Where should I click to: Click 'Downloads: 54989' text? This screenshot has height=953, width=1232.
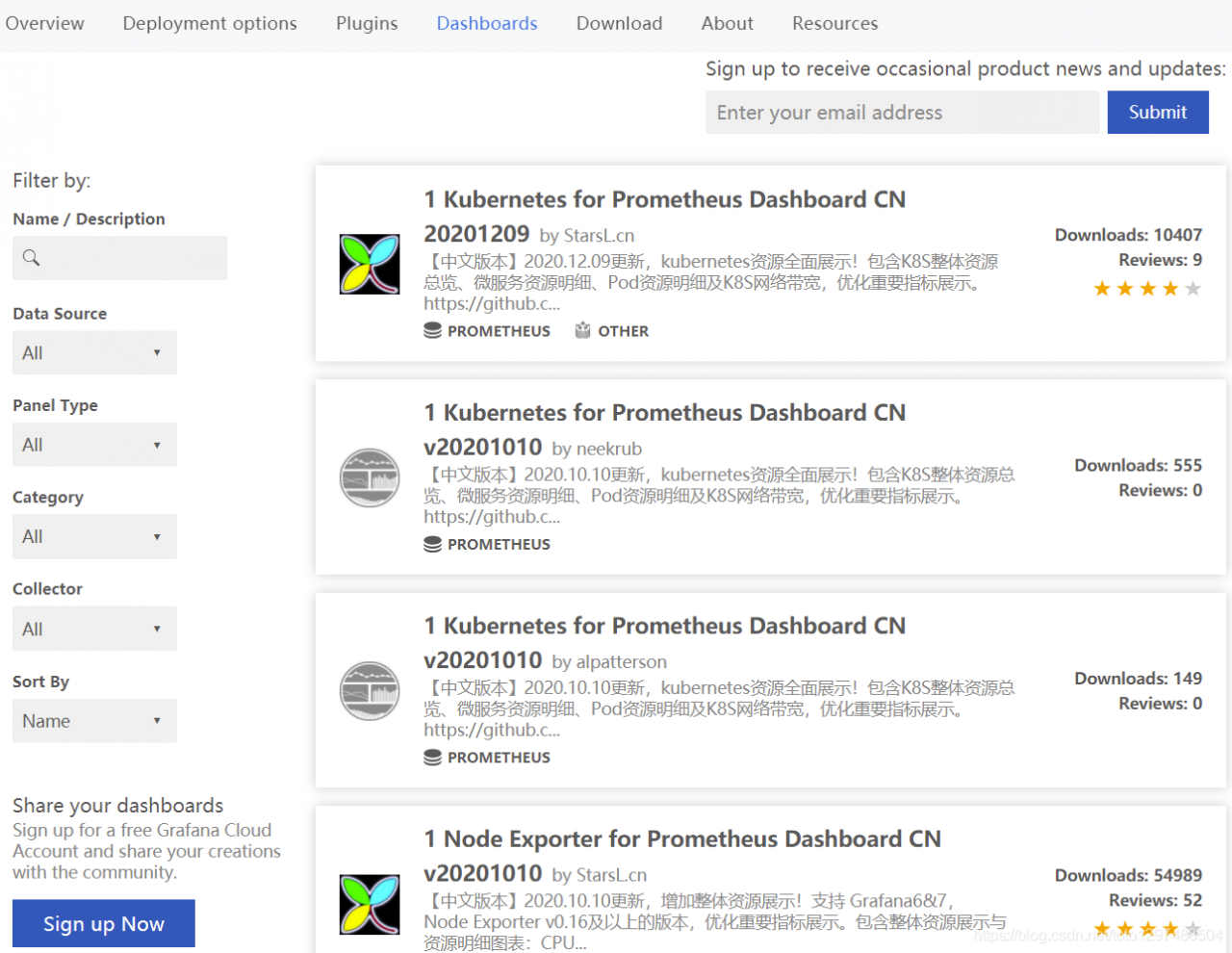pos(1128,875)
